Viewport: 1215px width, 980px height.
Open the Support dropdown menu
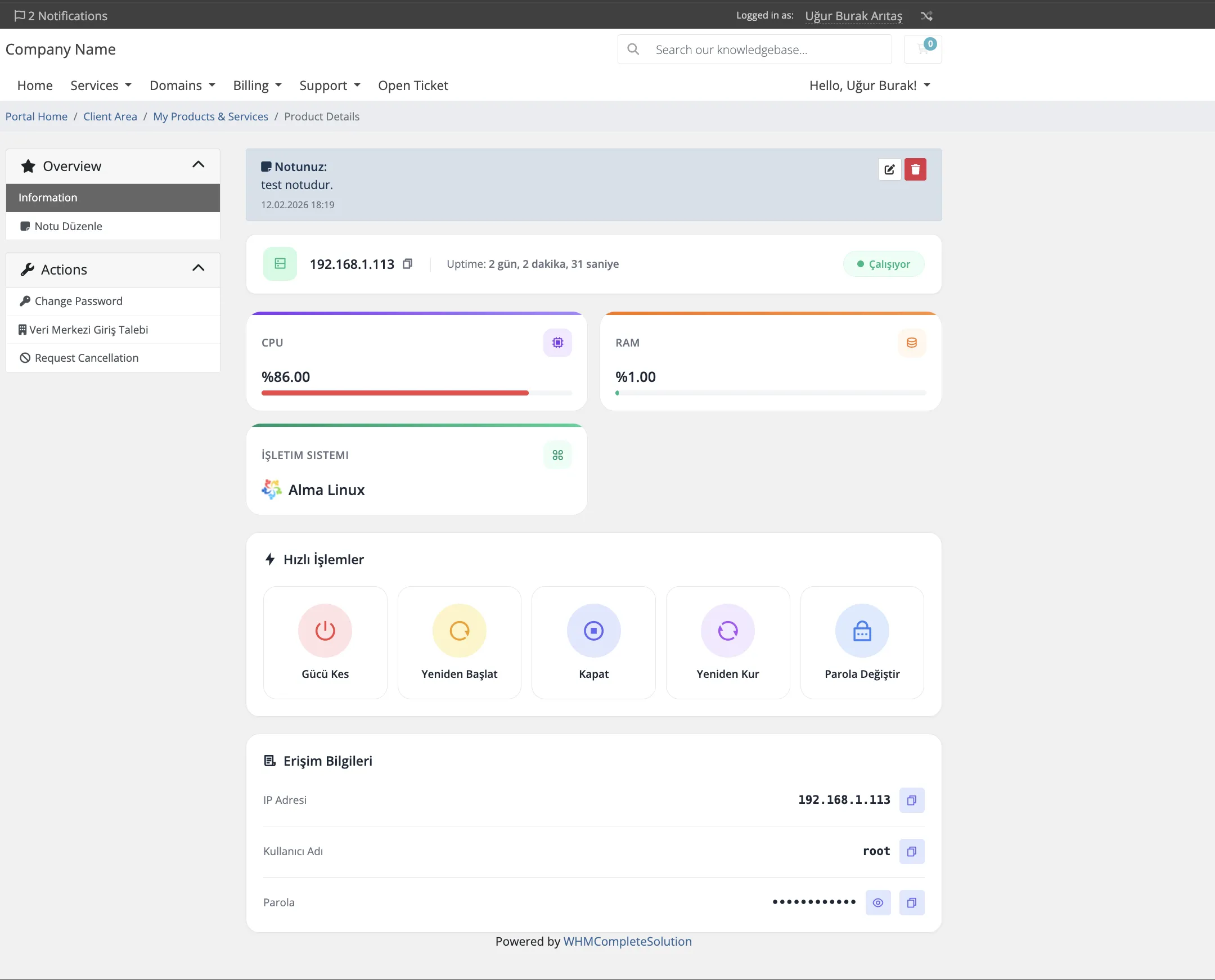(330, 86)
